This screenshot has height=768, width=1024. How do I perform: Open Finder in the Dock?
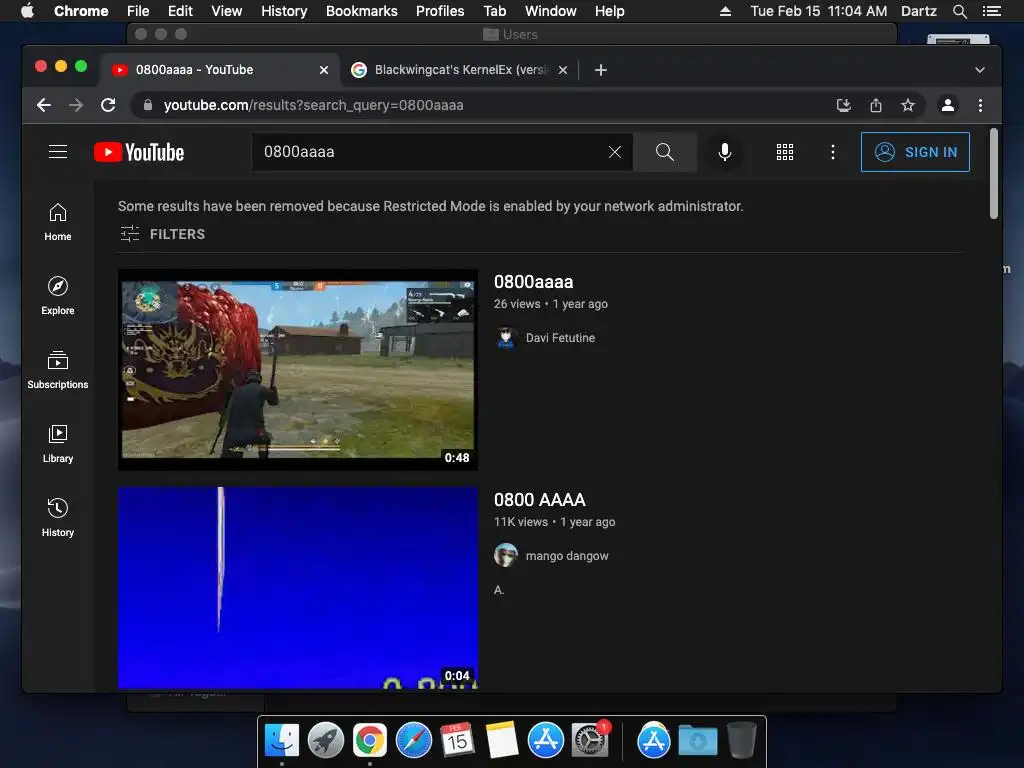coord(281,740)
